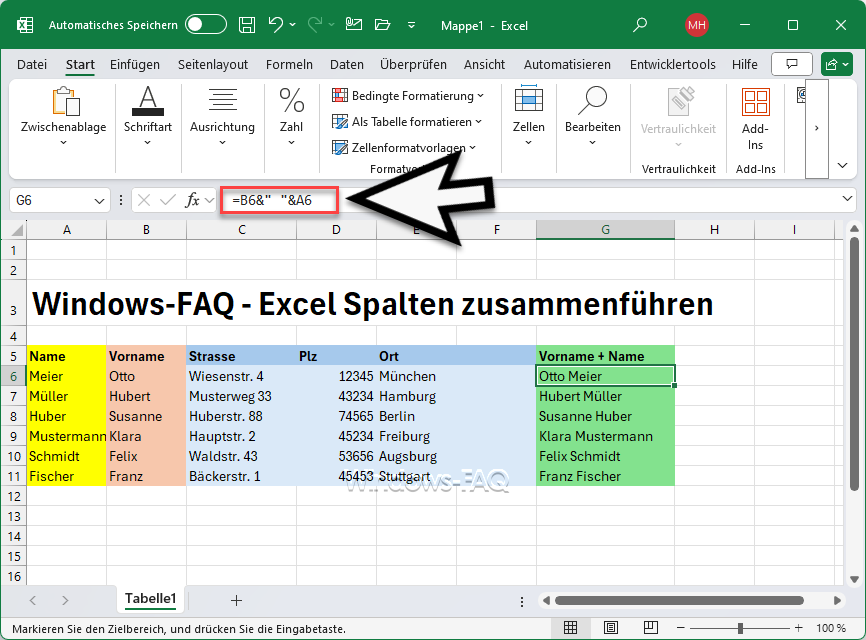Click the Freiburg cell

(x=416, y=436)
